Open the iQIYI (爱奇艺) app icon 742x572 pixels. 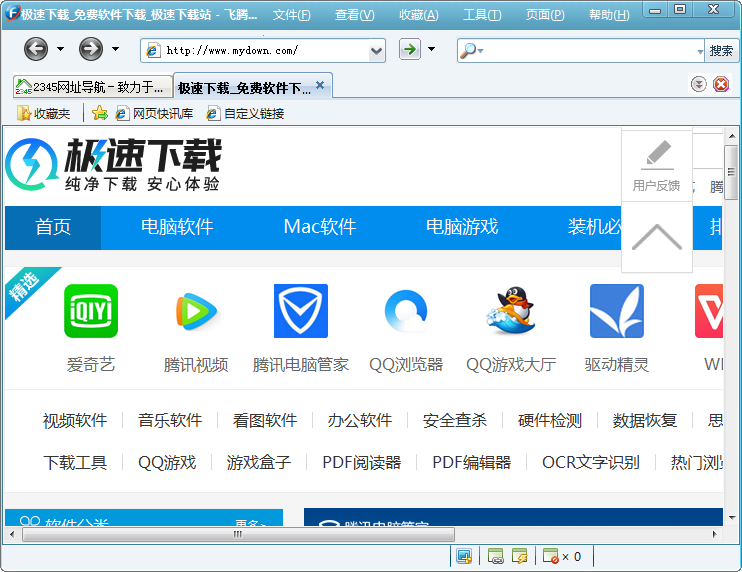(x=91, y=311)
